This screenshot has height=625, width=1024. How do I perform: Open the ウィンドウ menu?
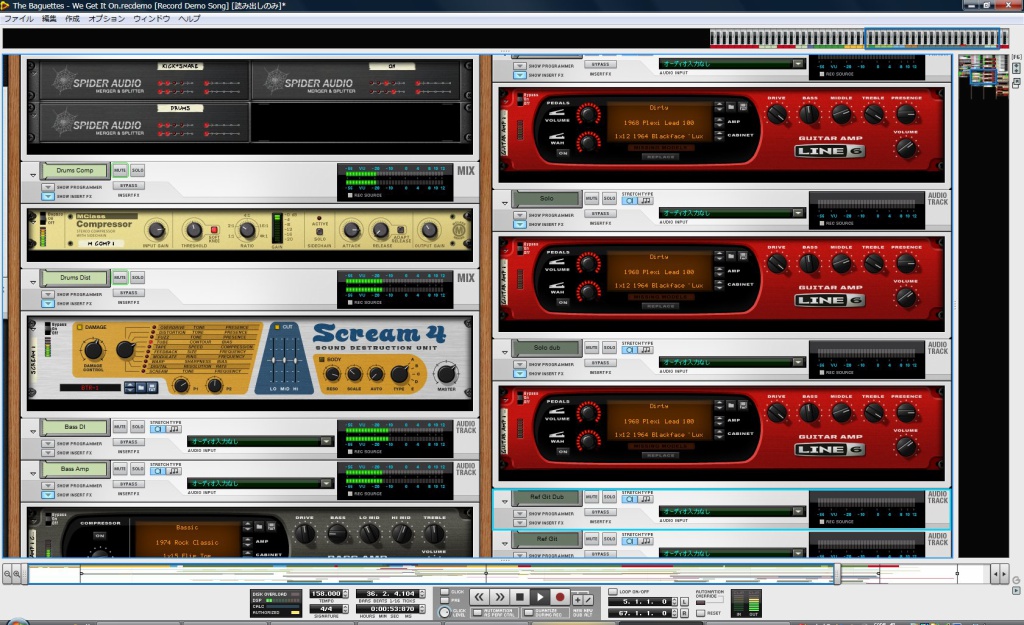coord(152,18)
